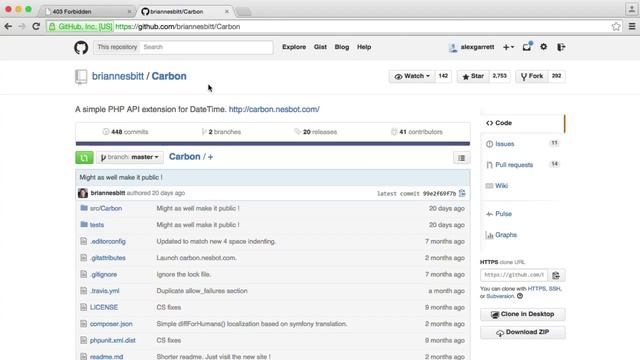Open the create new plus dropdown
The image size is (640, 360).
point(508,47)
